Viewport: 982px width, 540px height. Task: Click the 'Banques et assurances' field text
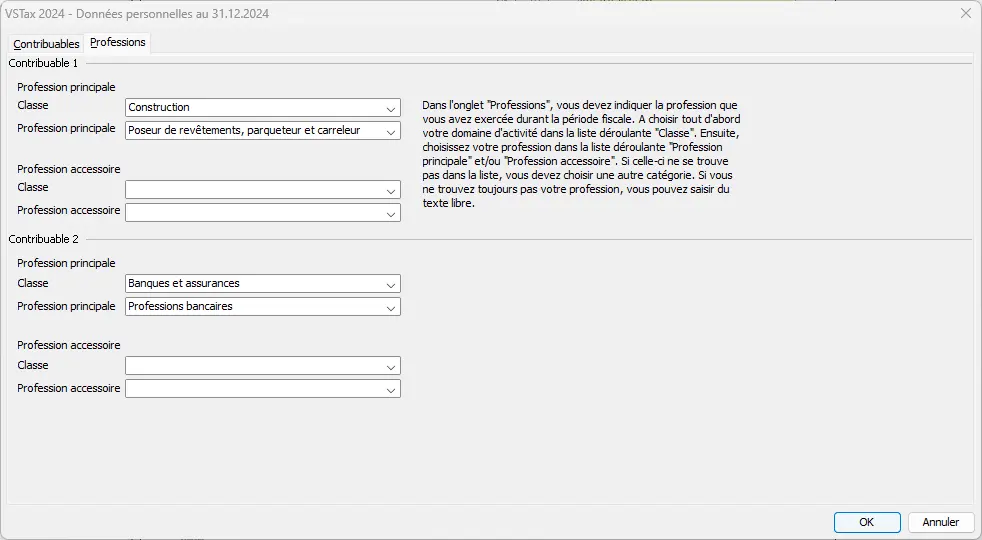coord(184,283)
